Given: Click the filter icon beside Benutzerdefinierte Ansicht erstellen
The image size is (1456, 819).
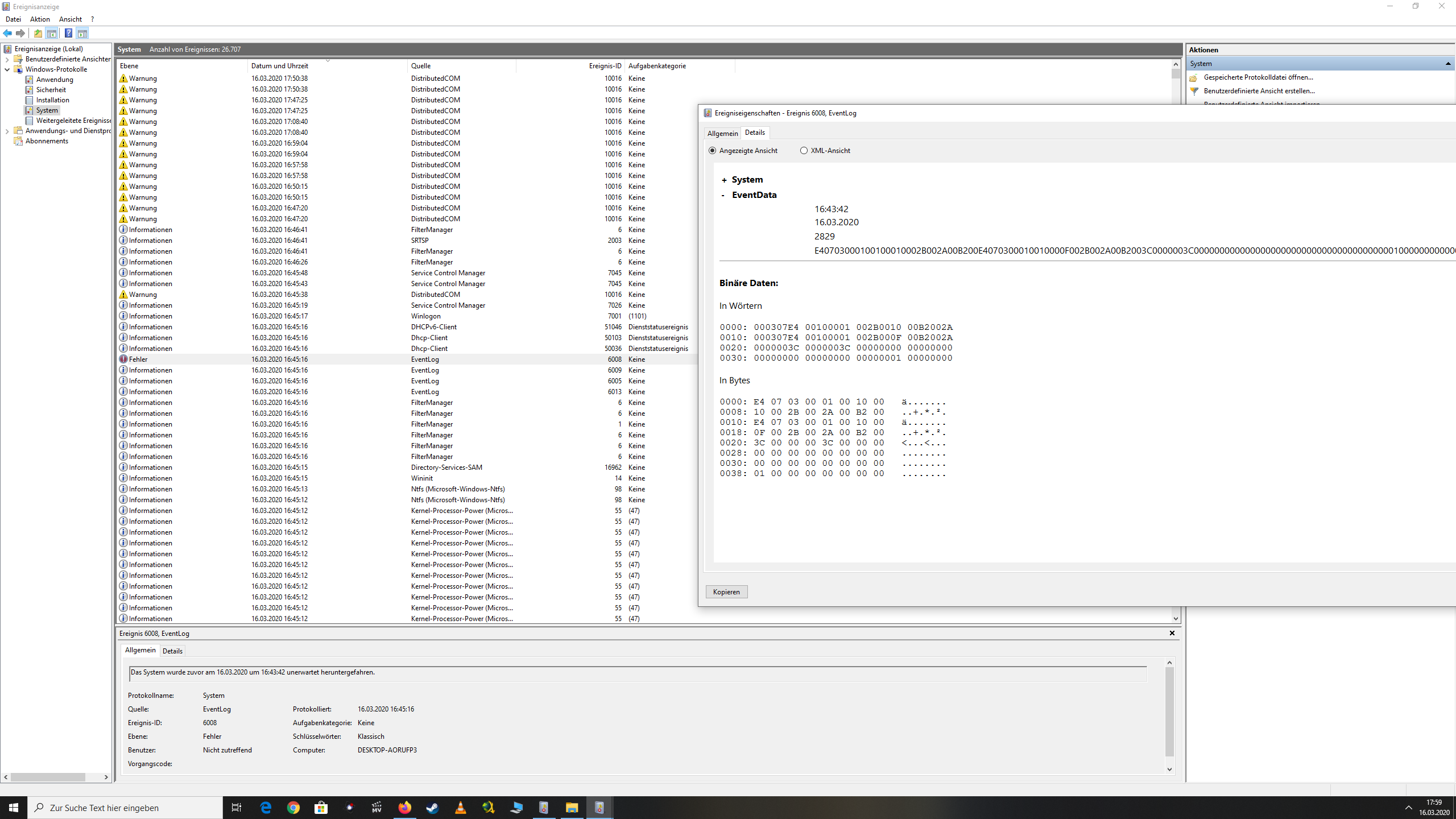Looking at the screenshot, I should 1194,91.
